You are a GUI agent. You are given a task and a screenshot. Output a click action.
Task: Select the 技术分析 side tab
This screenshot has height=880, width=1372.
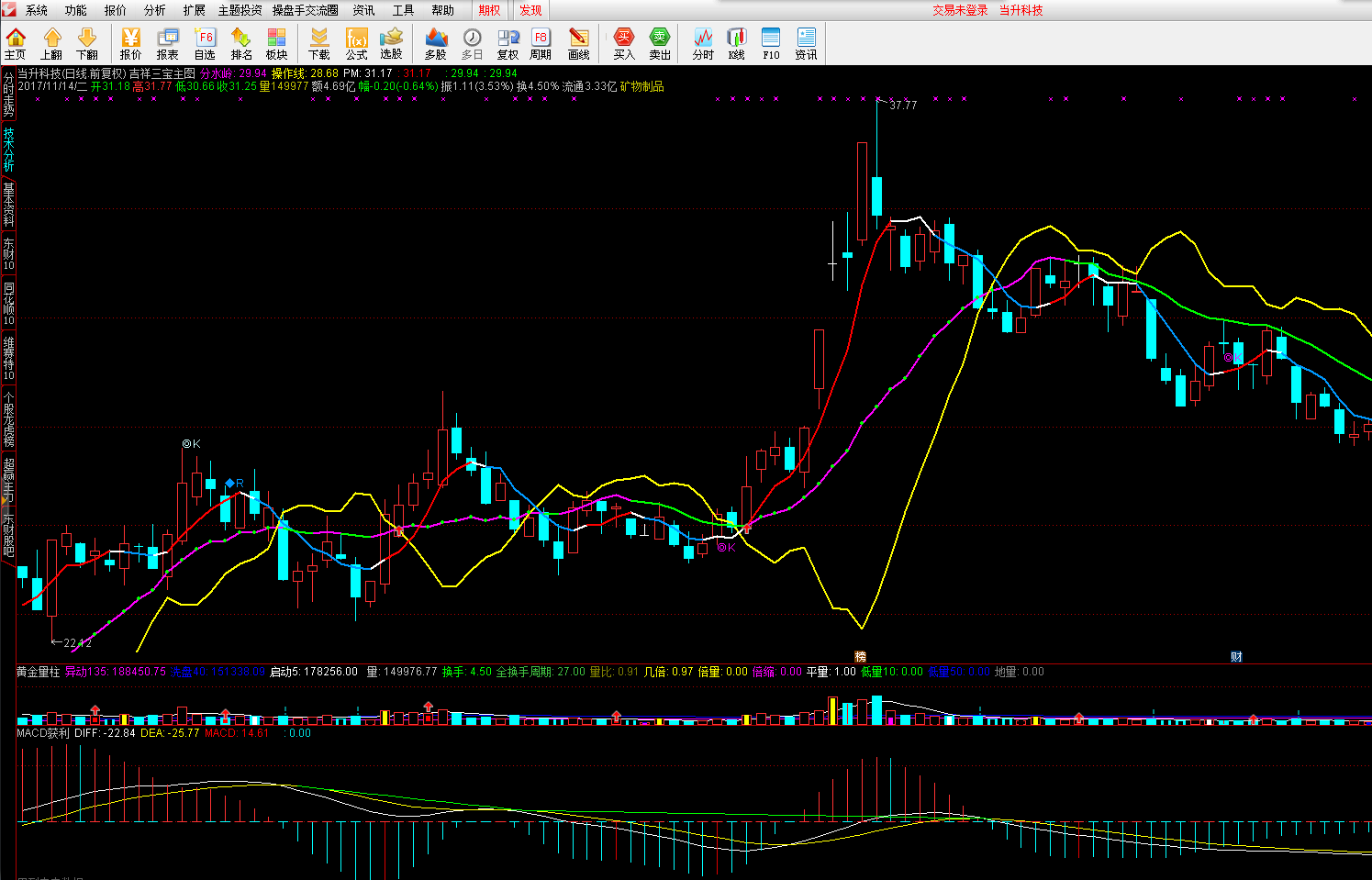click(8, 150)
